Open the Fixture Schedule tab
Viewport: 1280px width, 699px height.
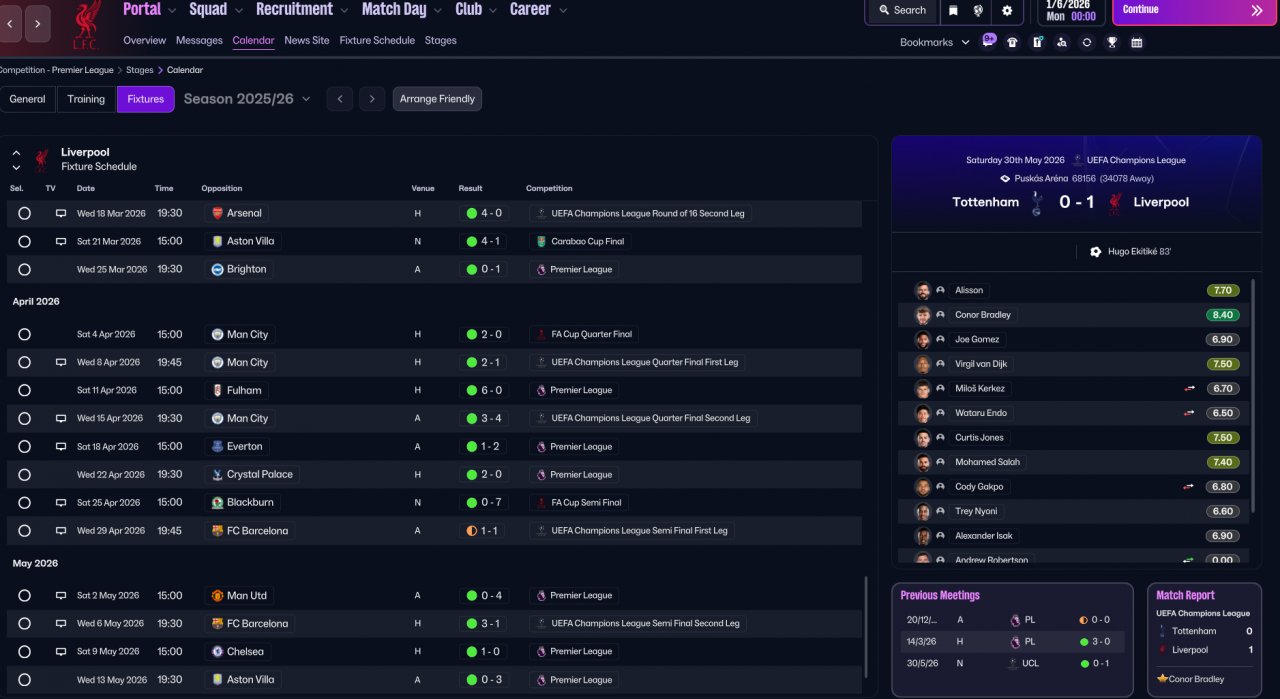coord(376,40)
